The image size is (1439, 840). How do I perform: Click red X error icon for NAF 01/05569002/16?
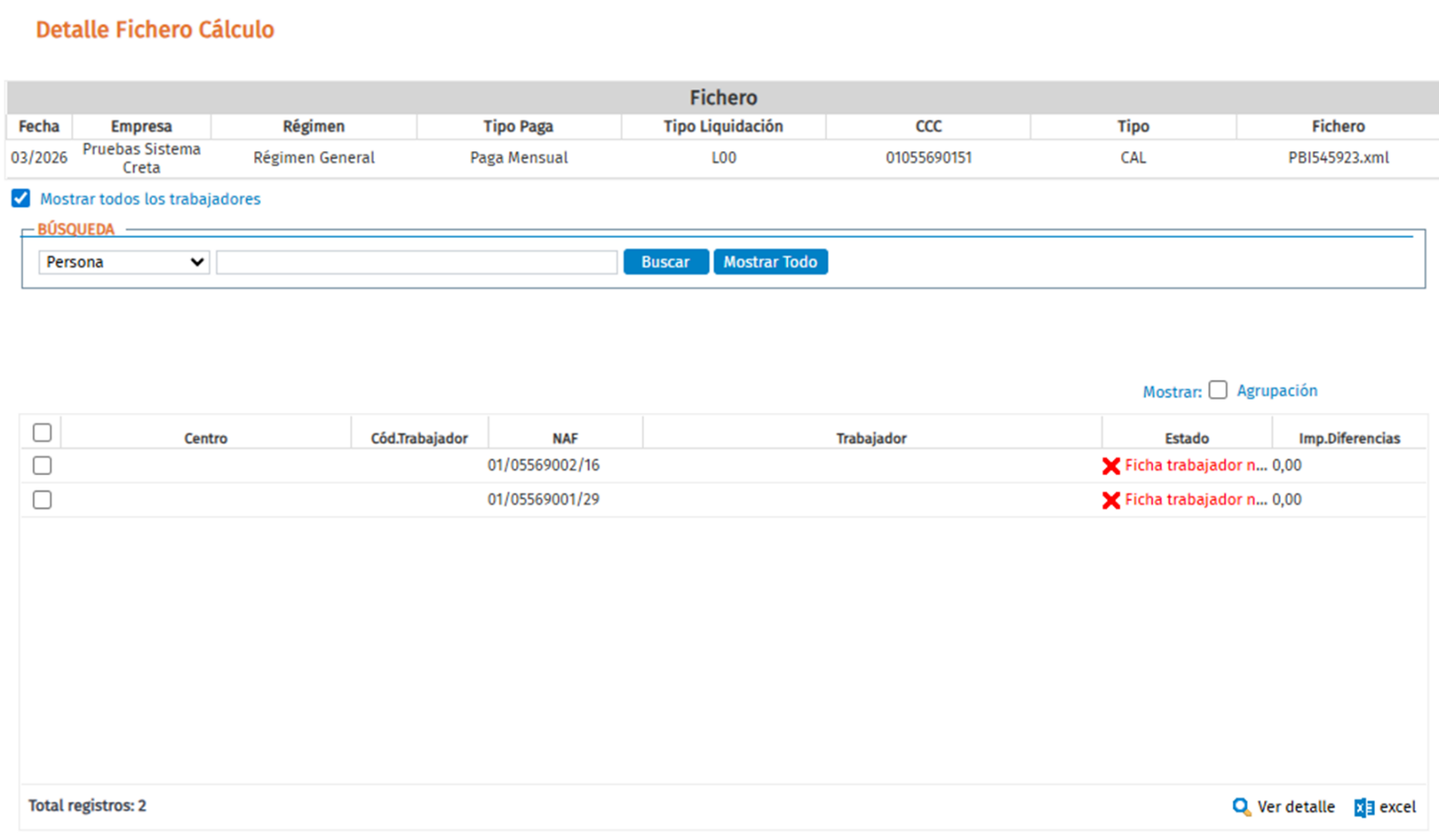coord(1111,466)
